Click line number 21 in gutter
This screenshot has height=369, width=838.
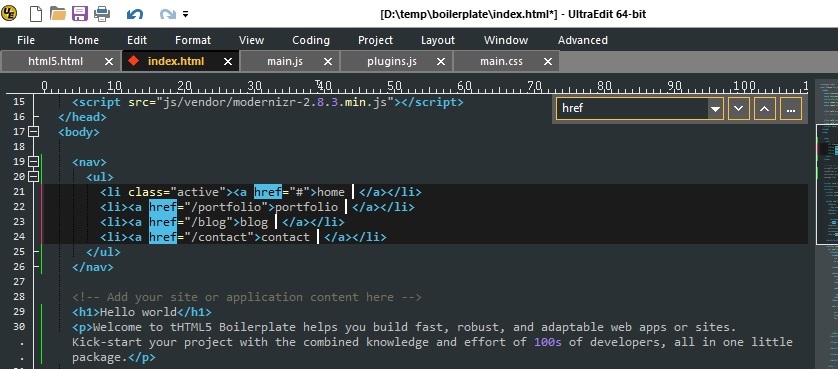(19, 191)
